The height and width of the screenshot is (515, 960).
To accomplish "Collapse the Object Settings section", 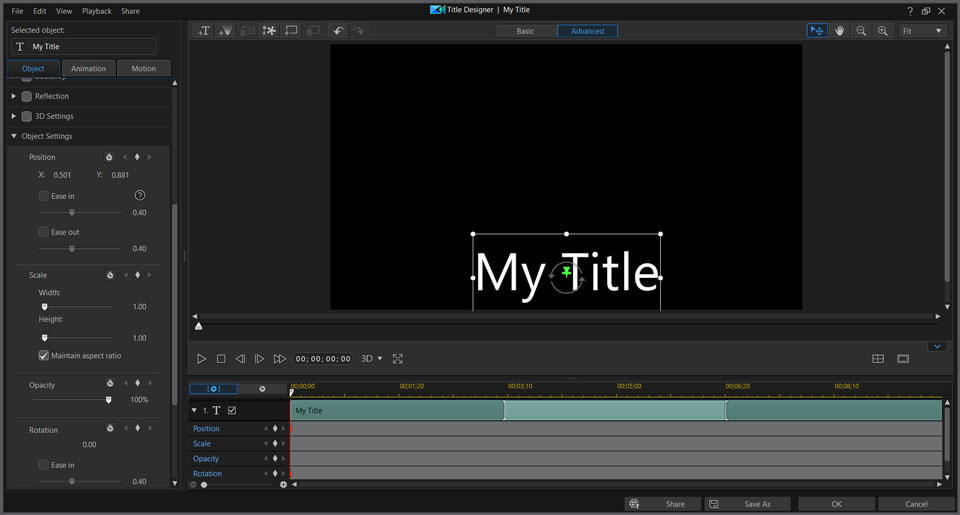I will point(14,136).
